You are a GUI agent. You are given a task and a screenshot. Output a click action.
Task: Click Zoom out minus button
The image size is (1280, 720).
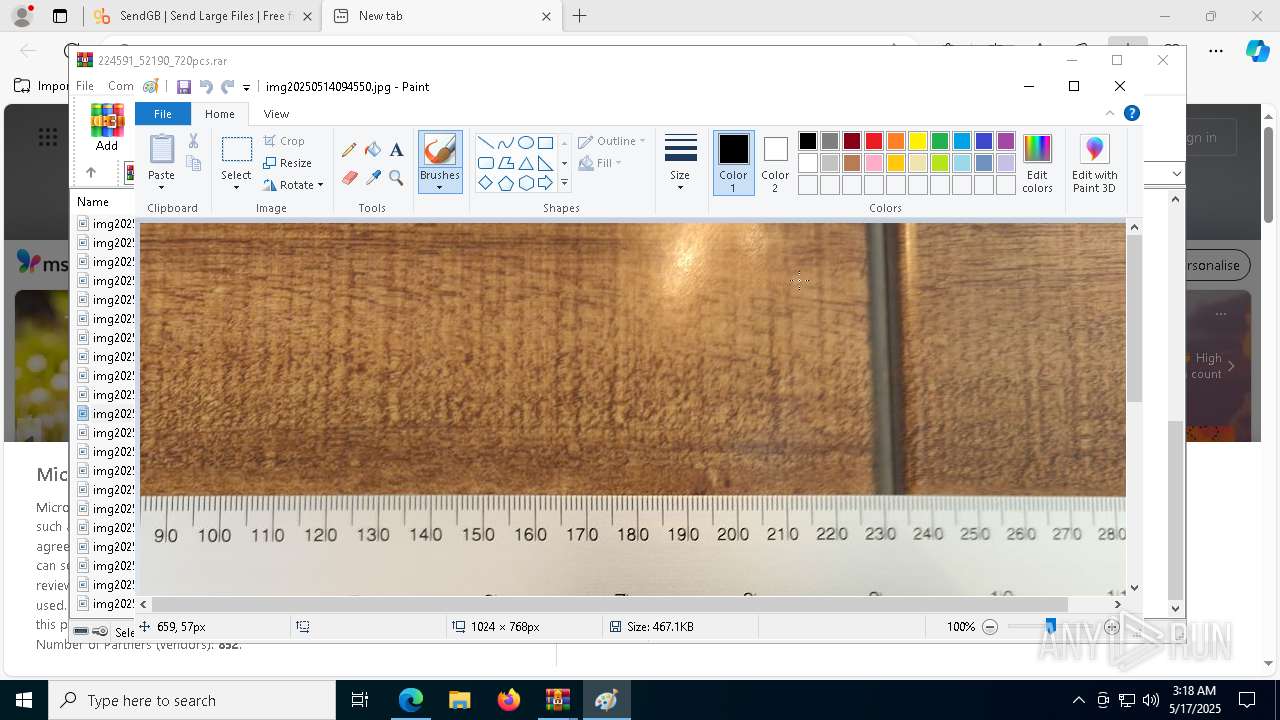pos(990,627)
